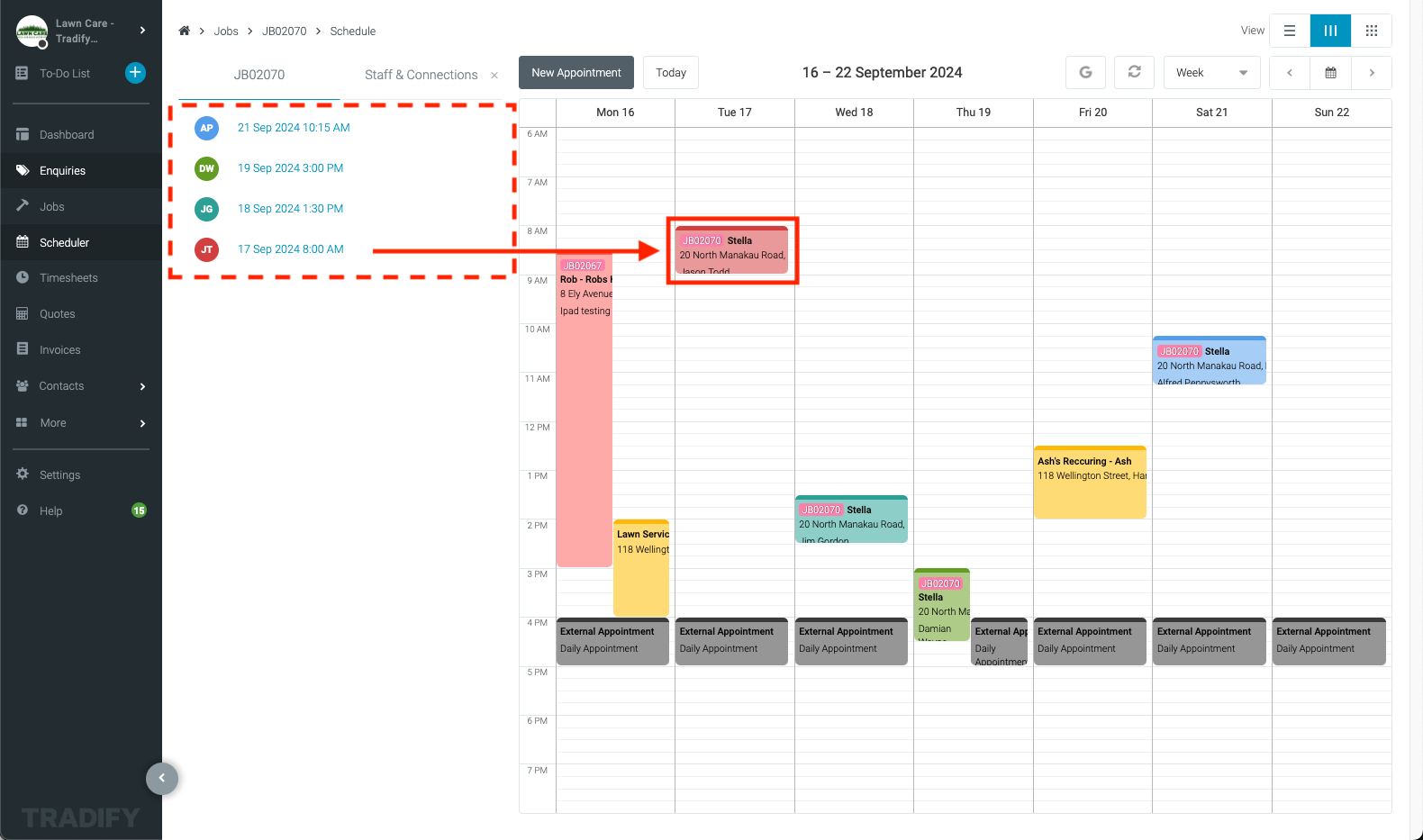This screenshot has width=1423, height=840.
Task: Close the Staff & Connections tab
Action: pos(494,76)
